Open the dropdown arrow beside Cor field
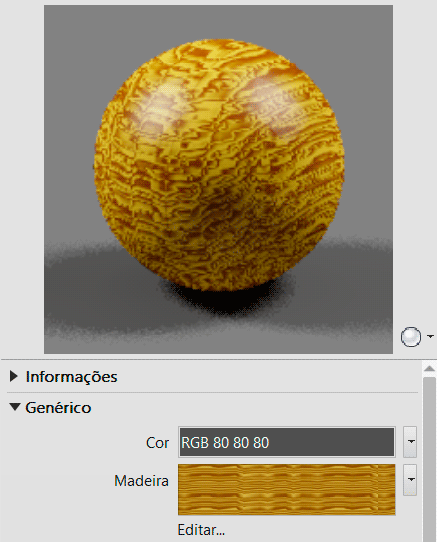 pyautogui.click(x=410, y=442)
